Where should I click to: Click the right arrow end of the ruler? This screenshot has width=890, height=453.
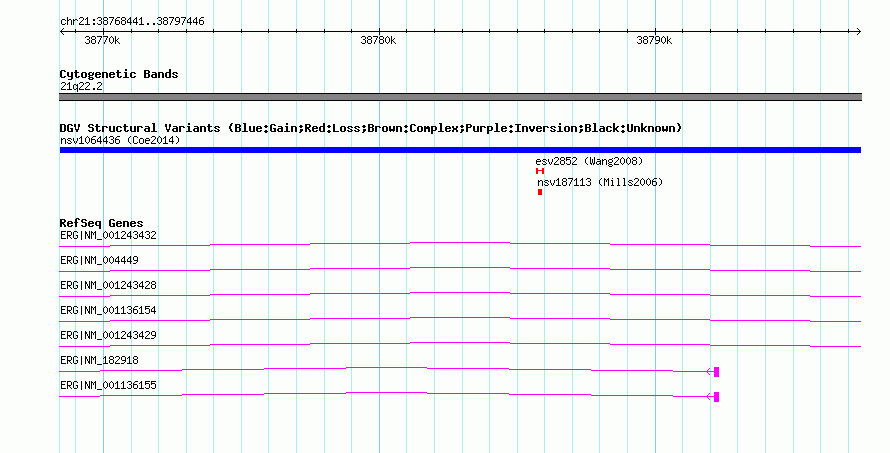tap(858, 32)
